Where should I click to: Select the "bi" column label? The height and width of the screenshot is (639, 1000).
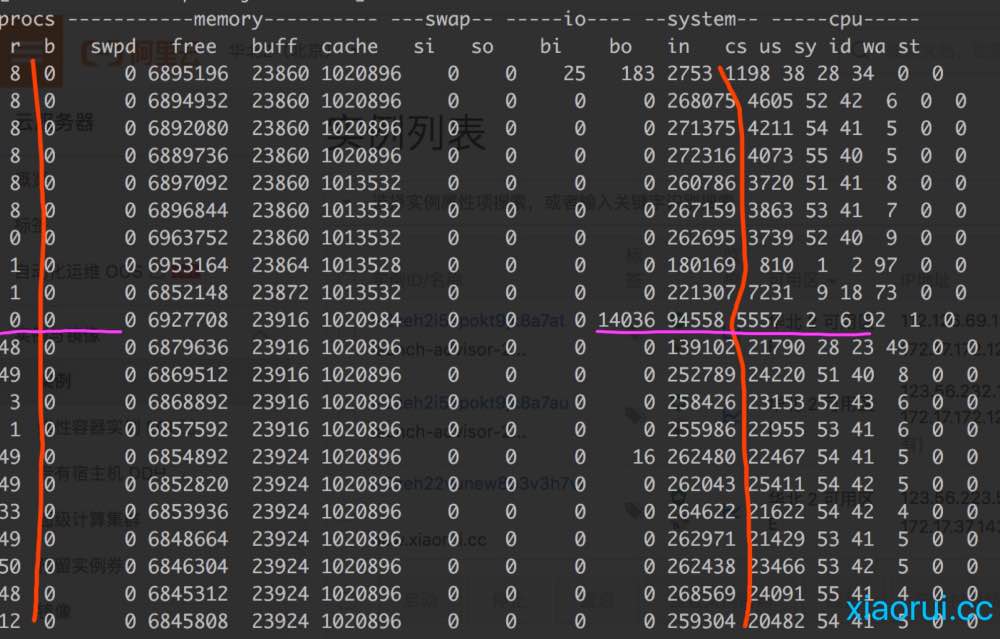550,46
